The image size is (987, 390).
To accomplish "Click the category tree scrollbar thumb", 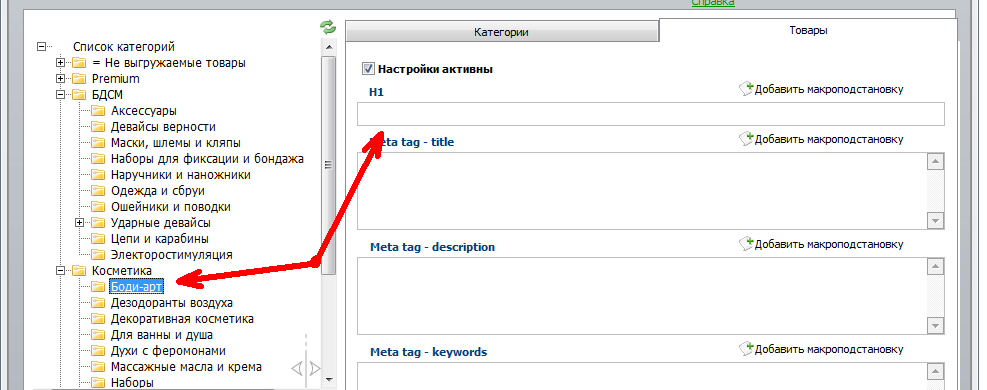I will 329,165.
